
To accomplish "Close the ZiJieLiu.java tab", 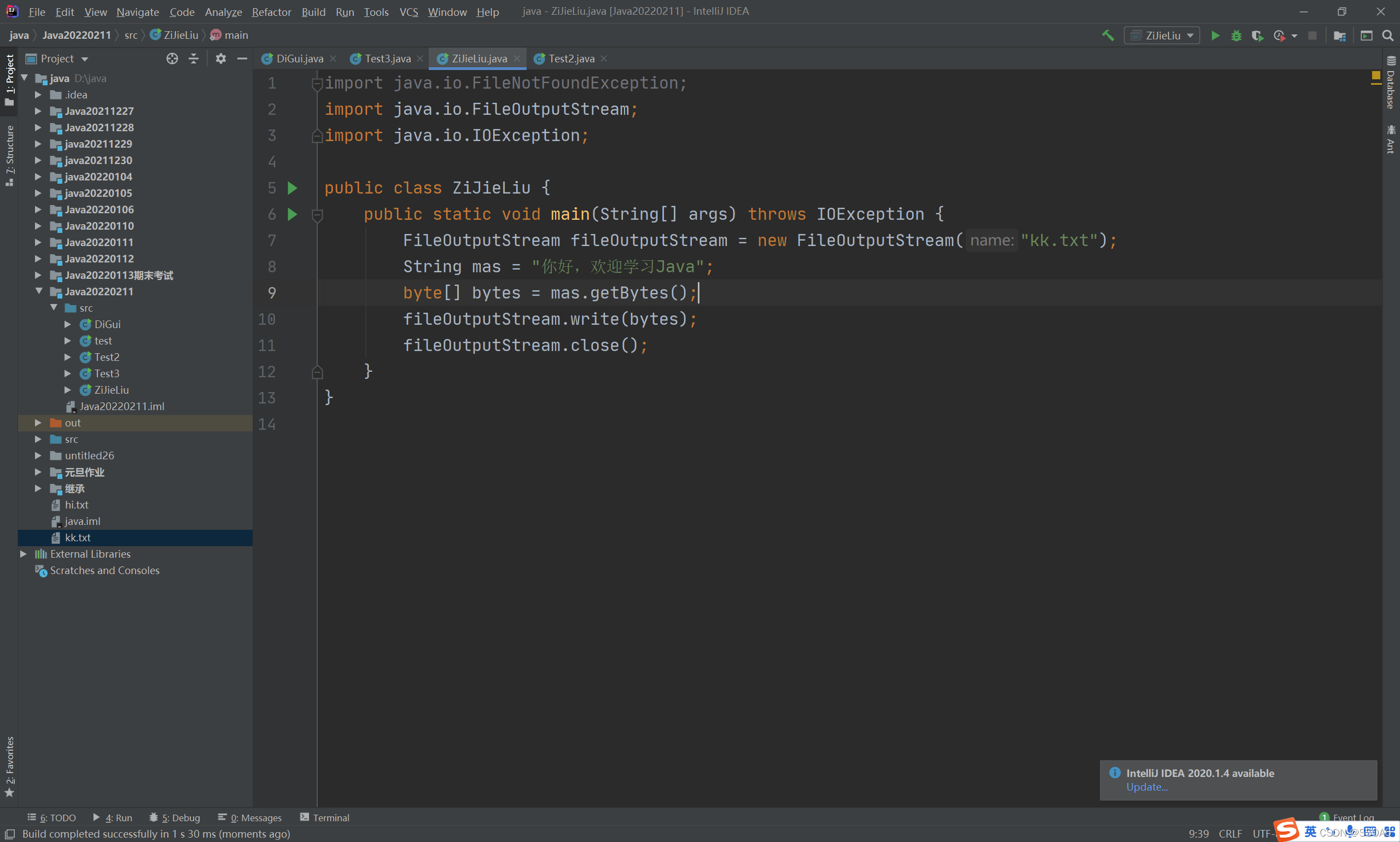I will tap(516, 59).
